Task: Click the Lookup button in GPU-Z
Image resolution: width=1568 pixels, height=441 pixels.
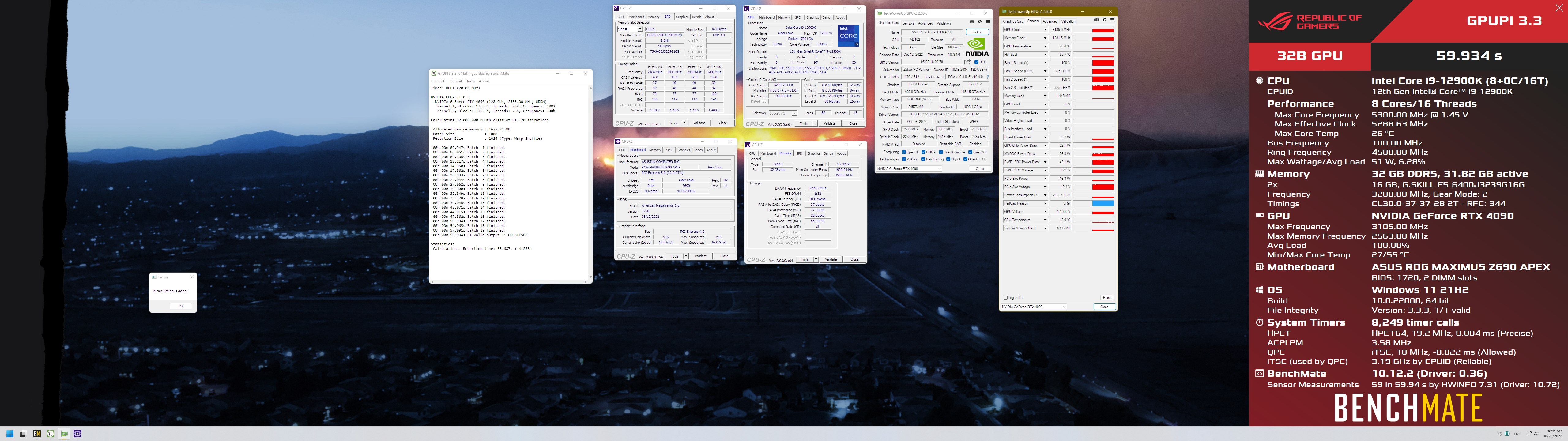Action: coord(977,32)
